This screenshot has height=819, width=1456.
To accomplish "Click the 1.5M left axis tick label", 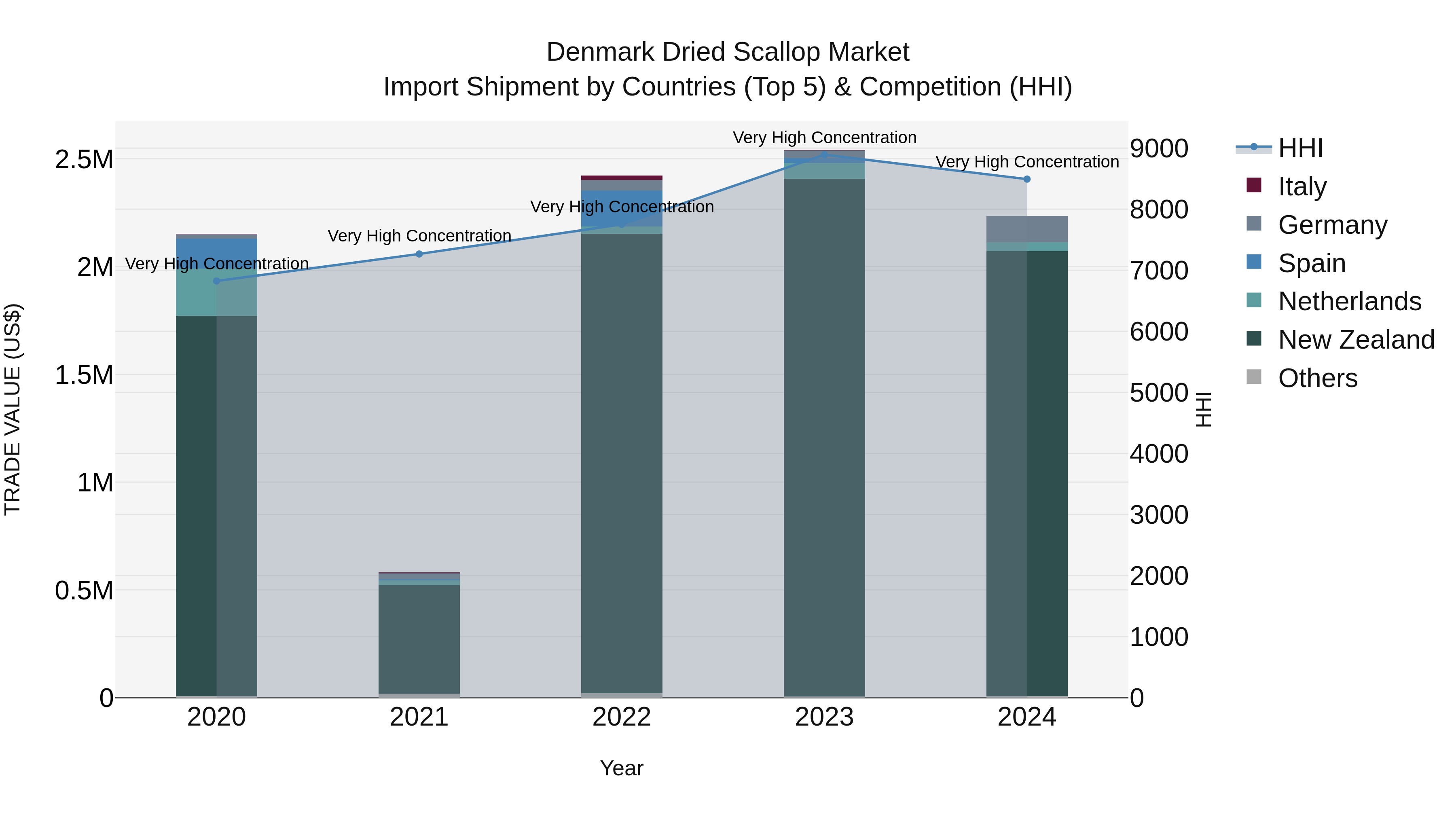I will [84, 375].
